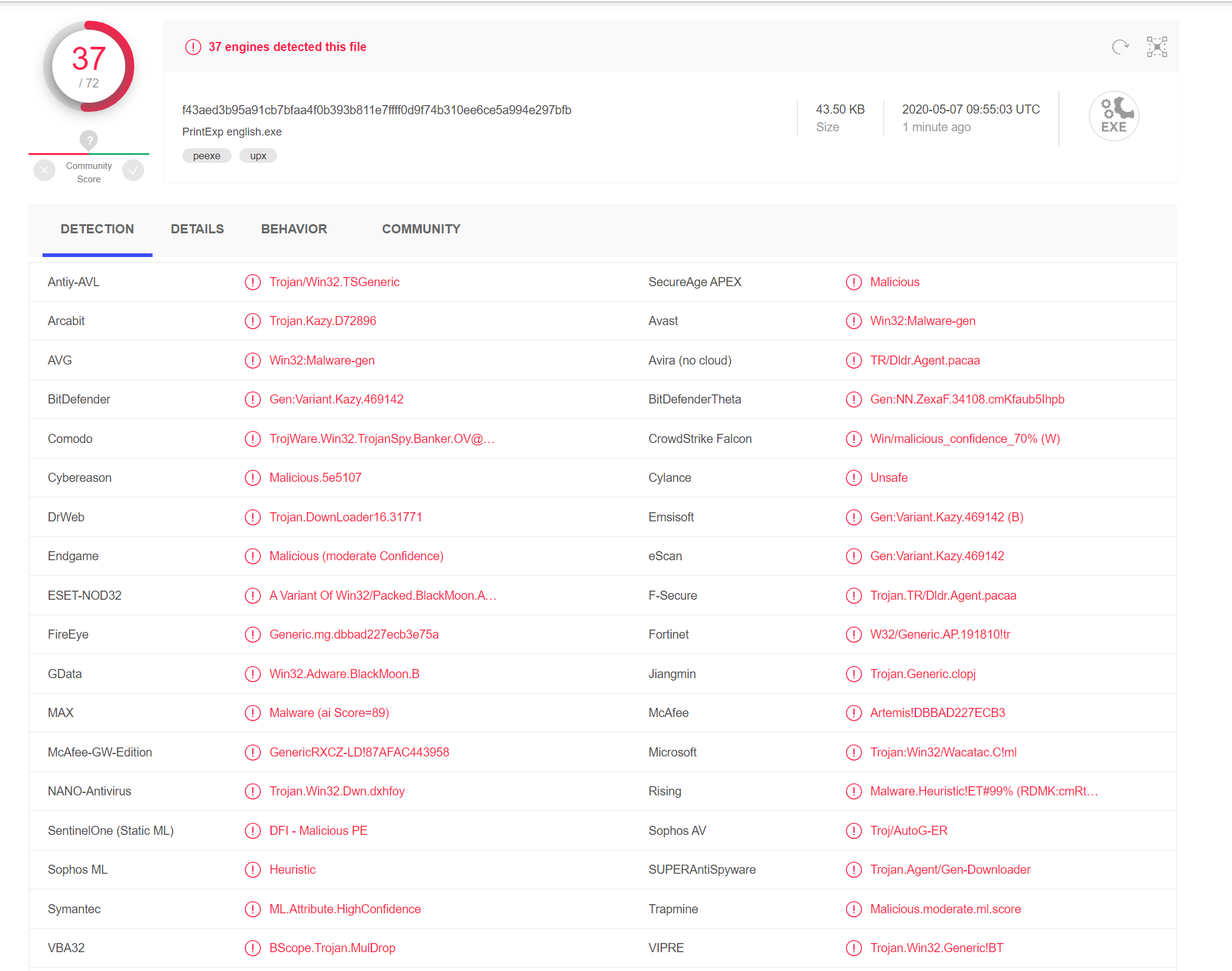Vote harmless with community check icon
Image resolution: width=1232 pixels, height=971 pixels.
[x=133, y=171]
